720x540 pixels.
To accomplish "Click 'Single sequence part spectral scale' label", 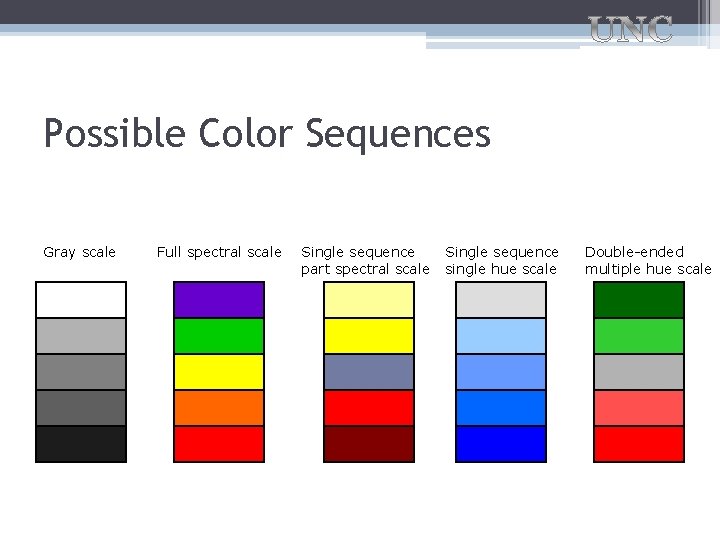I will tap(365, 260).
